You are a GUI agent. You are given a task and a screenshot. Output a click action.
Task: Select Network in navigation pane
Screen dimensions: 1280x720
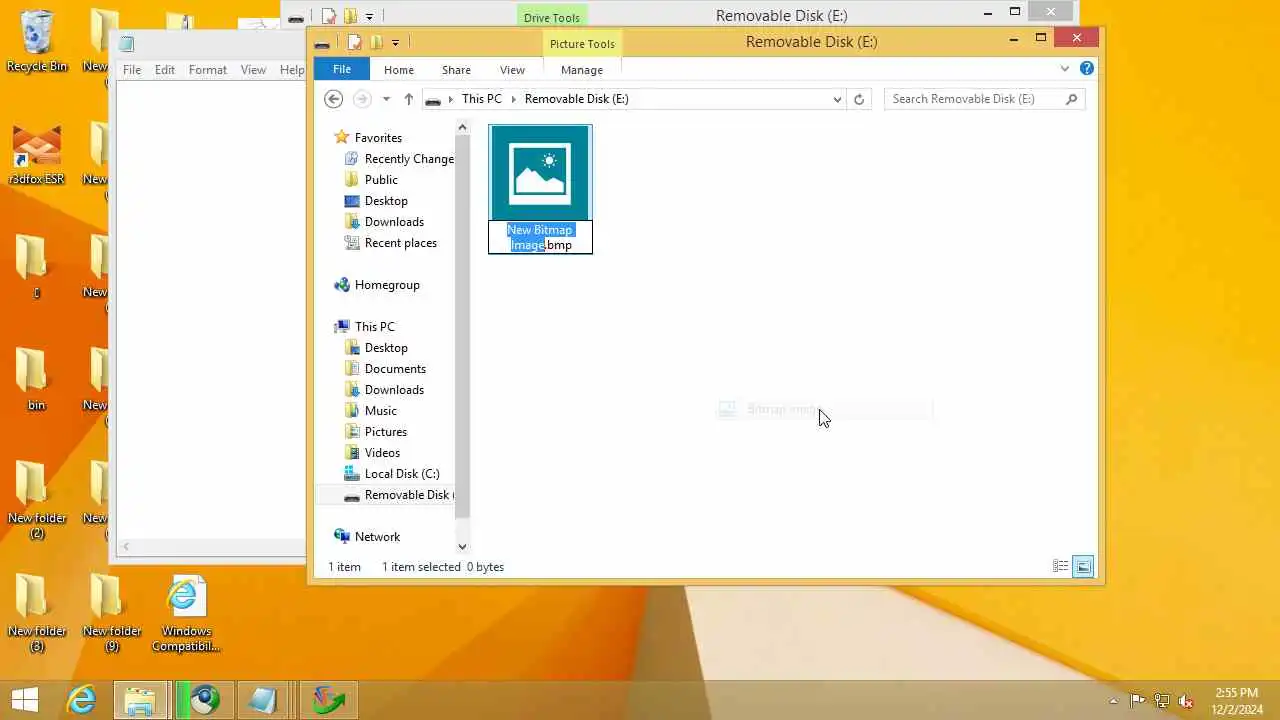(377, 537)
